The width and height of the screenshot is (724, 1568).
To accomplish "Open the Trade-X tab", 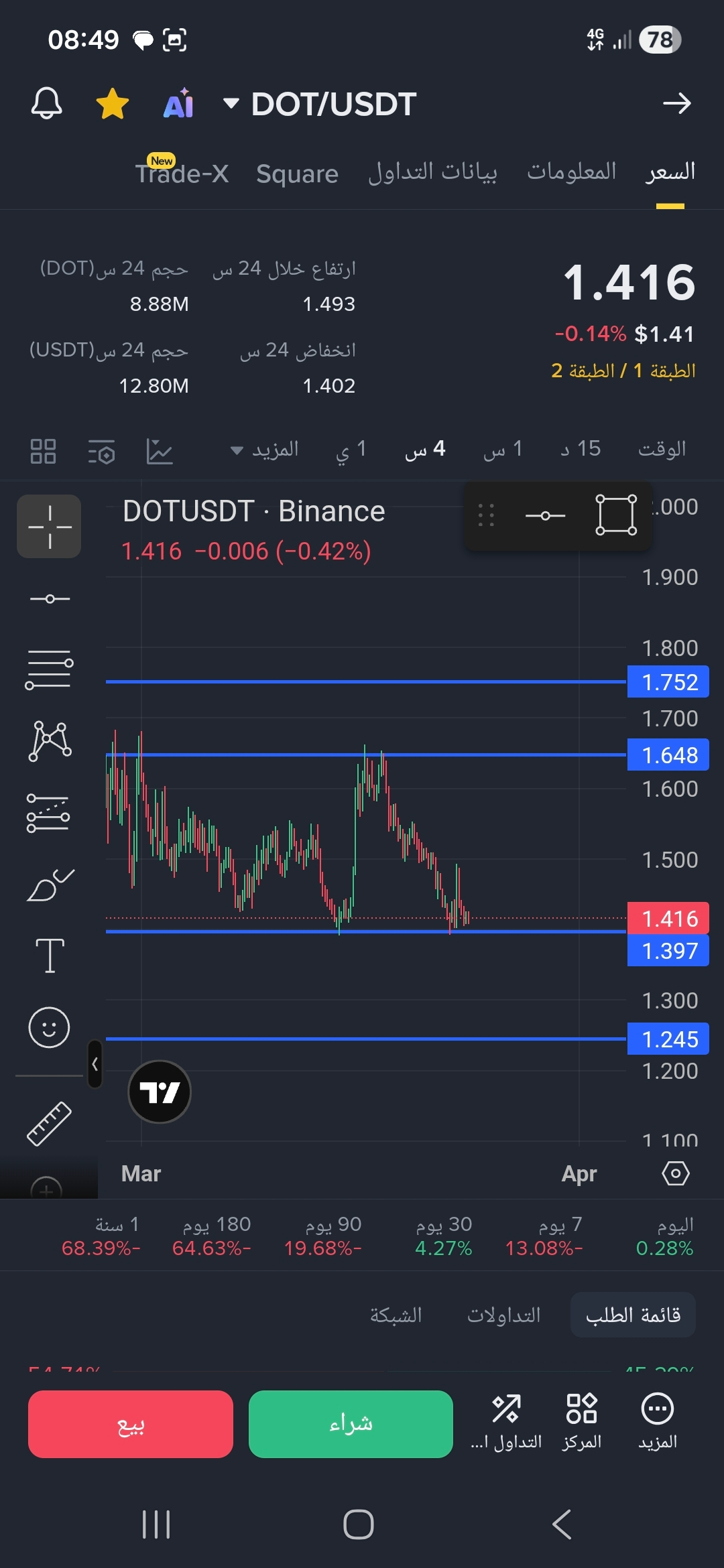I will click(x=182, y=174).
